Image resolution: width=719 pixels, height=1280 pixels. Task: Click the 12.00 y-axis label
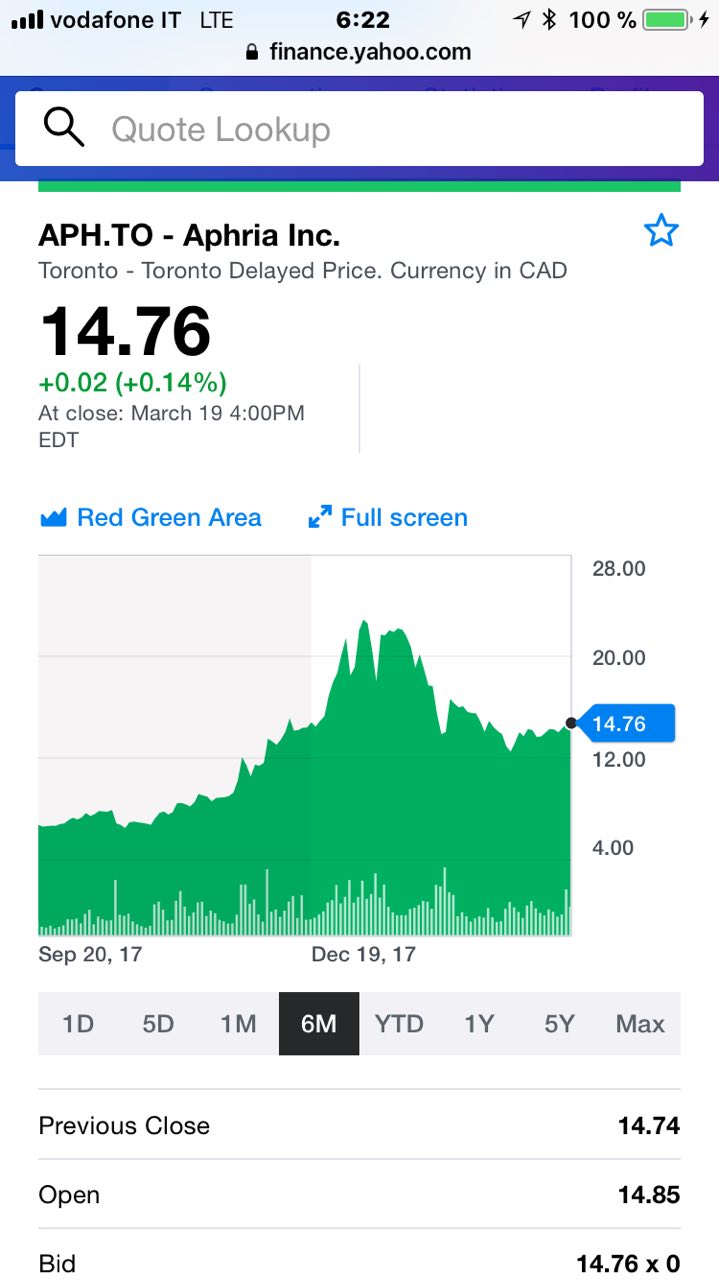coord(619,759)
